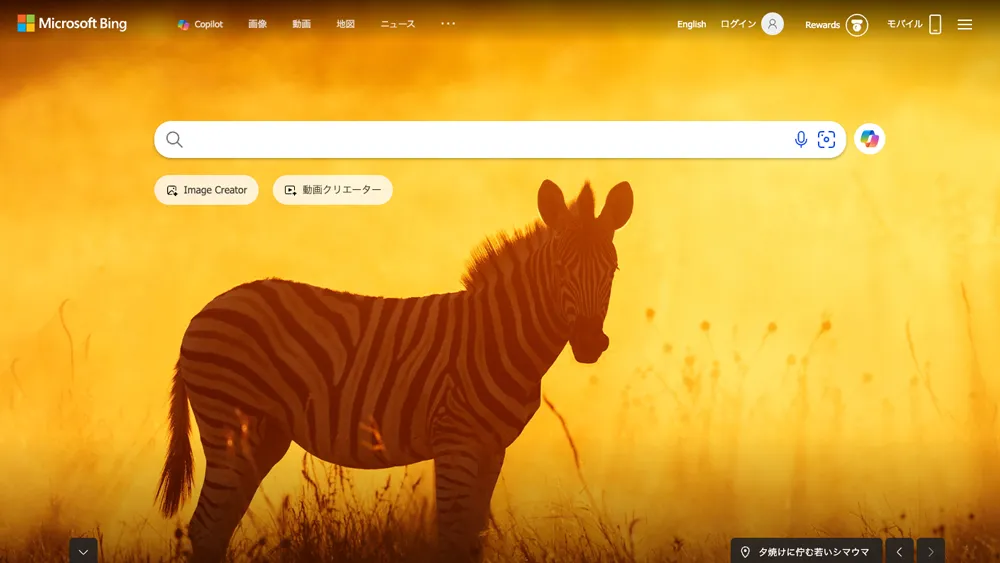
Task: Click the user profile avatar icon
Action: [x=772, y=24]
